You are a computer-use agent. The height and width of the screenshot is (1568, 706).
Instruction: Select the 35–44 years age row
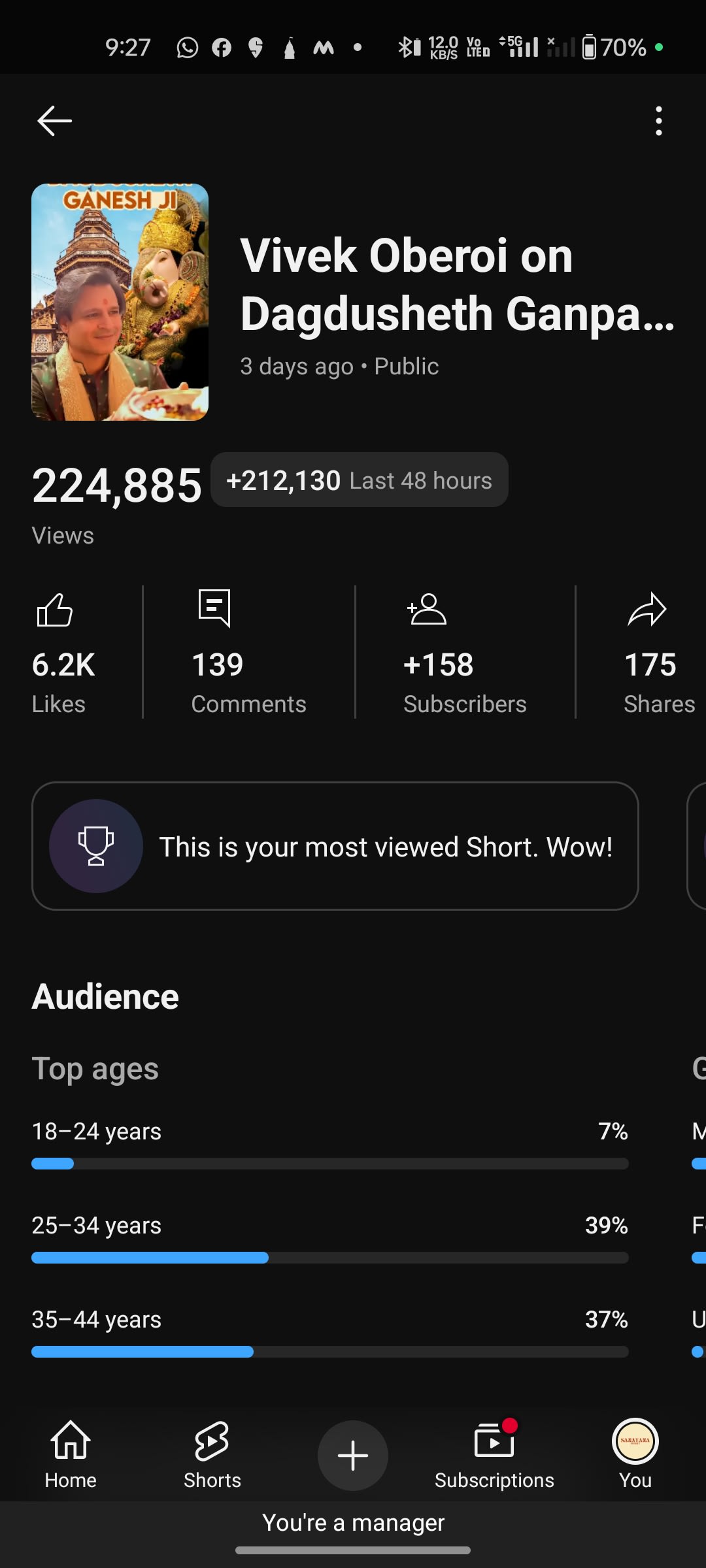tap(329, 1320)
